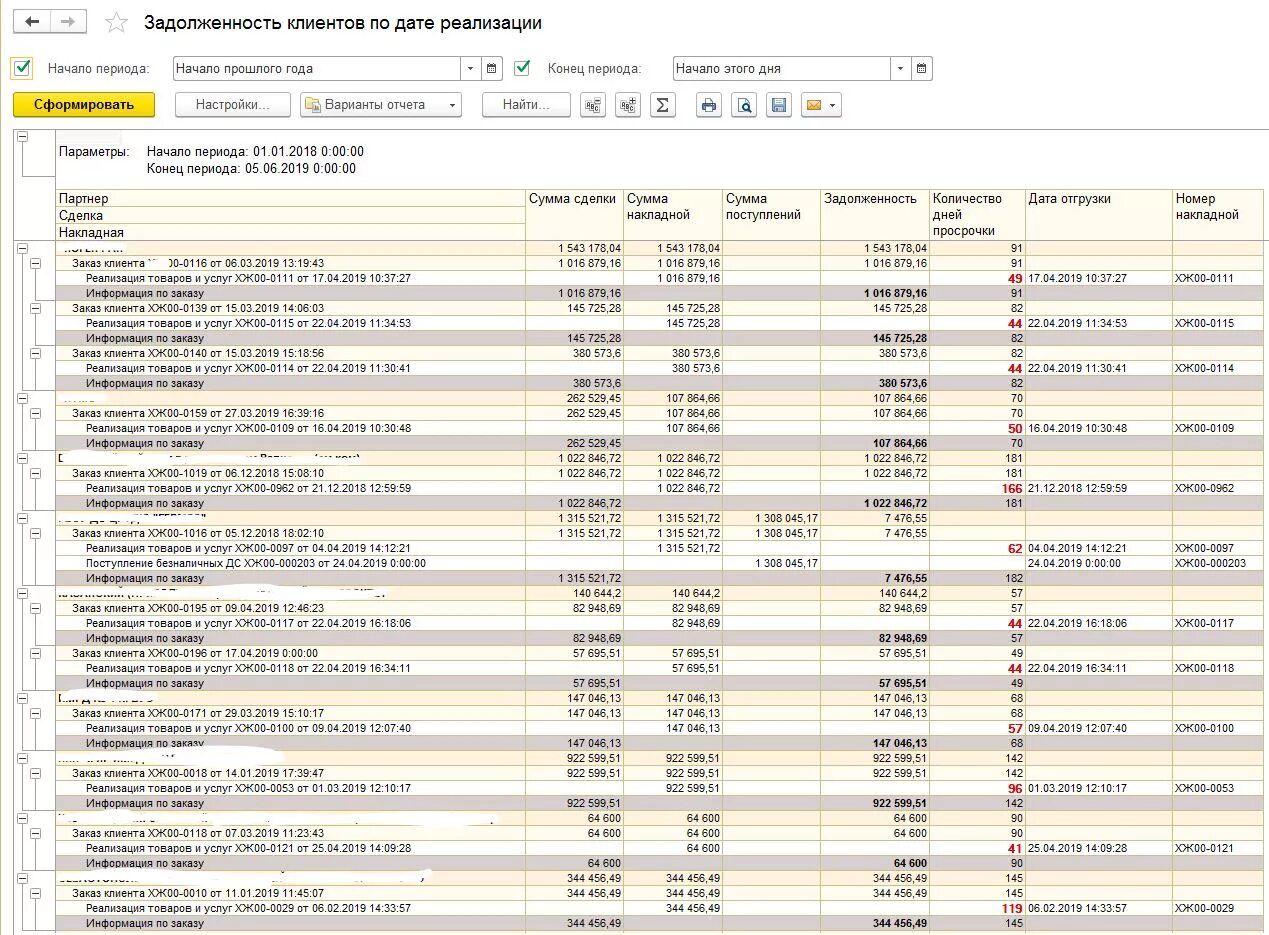Viewport: 1269px width, 935px height.
Task: Select the Сумма поступлений column header
Action: 771,215
